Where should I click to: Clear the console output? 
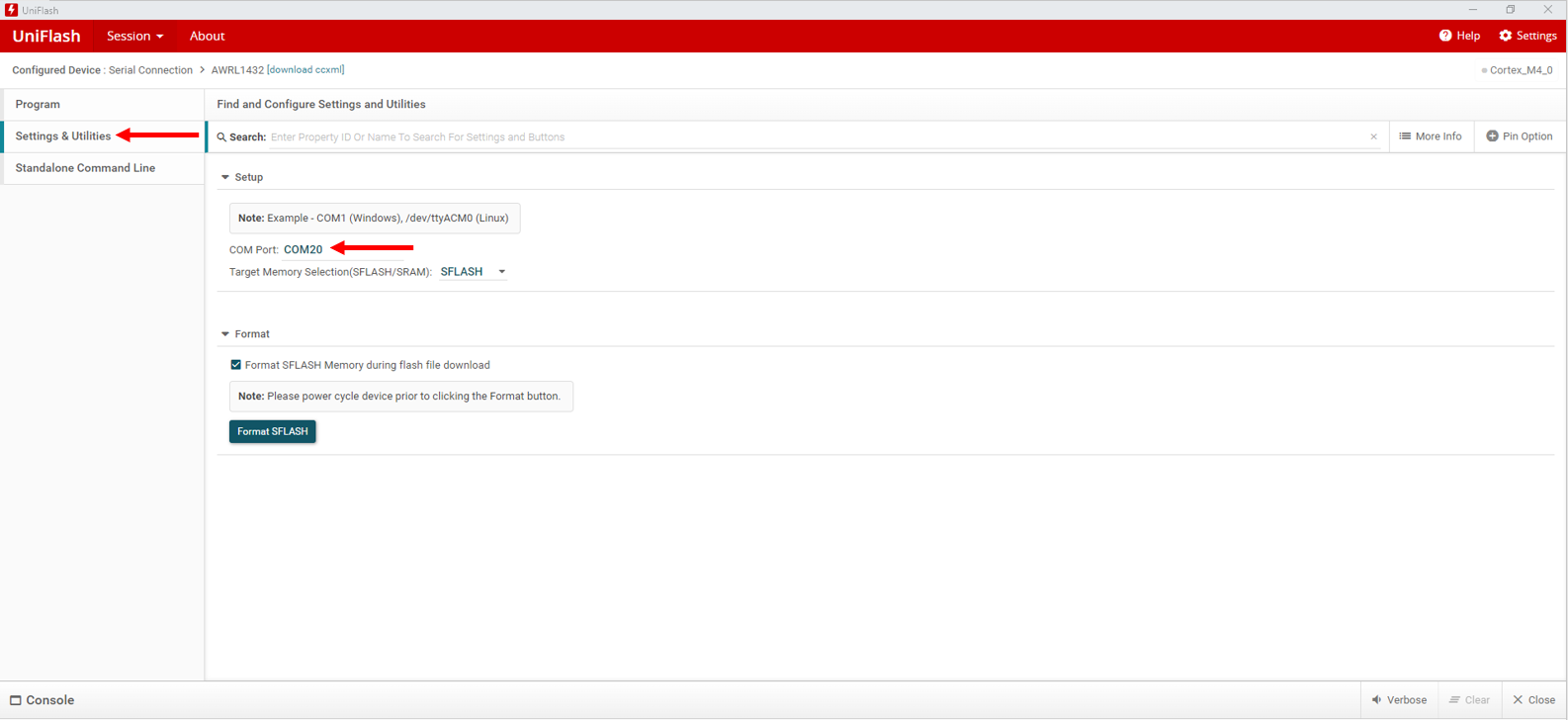tap(1470, 700)
